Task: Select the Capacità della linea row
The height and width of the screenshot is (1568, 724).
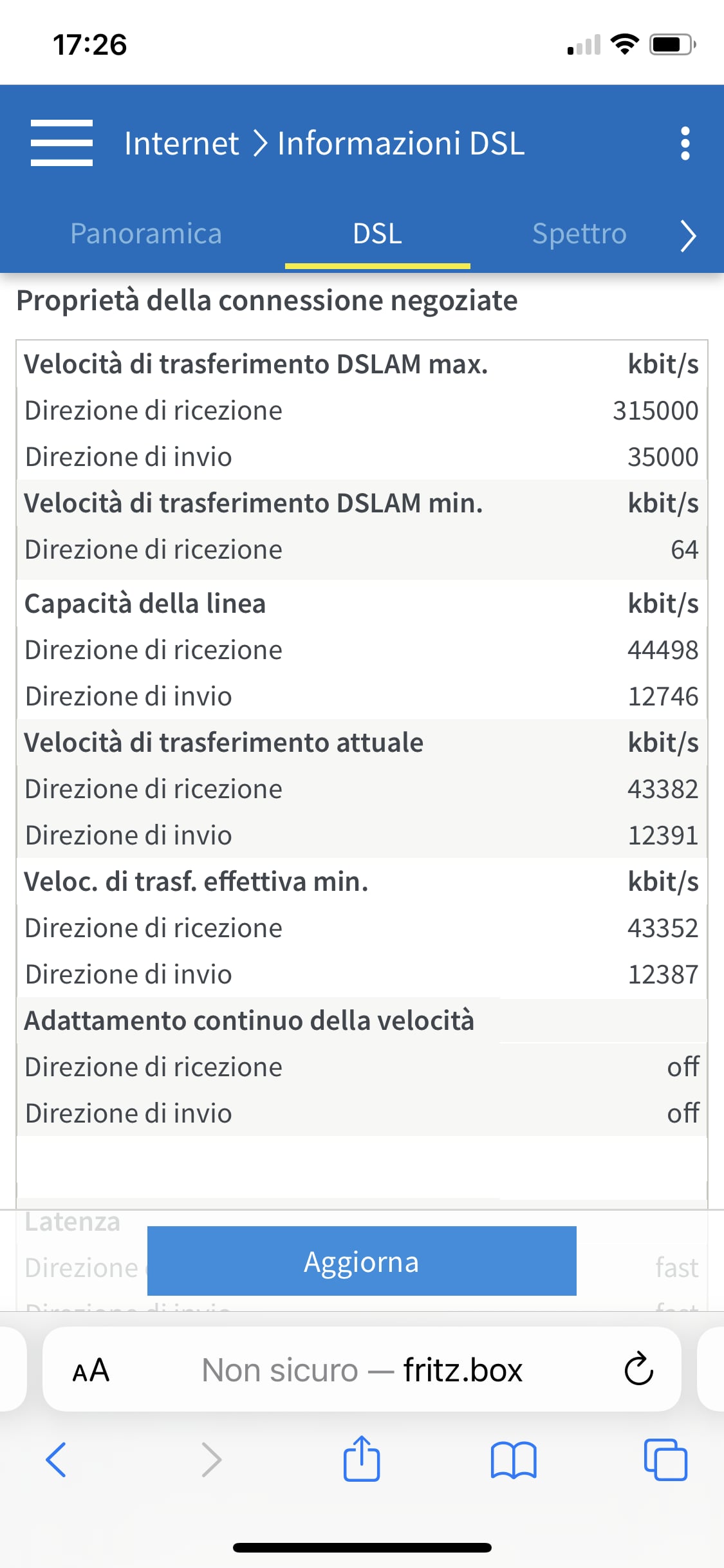Action: pos(362,603)
